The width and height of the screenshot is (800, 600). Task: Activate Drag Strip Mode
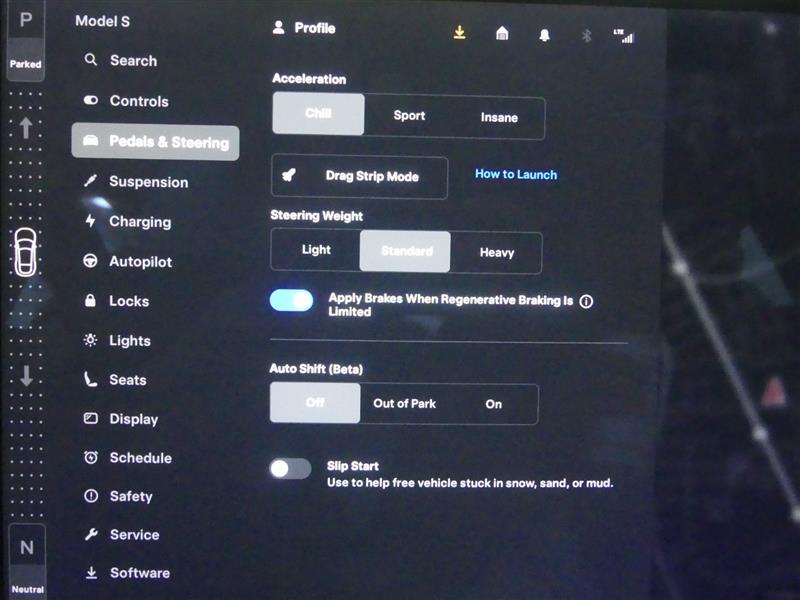(360, 177)
